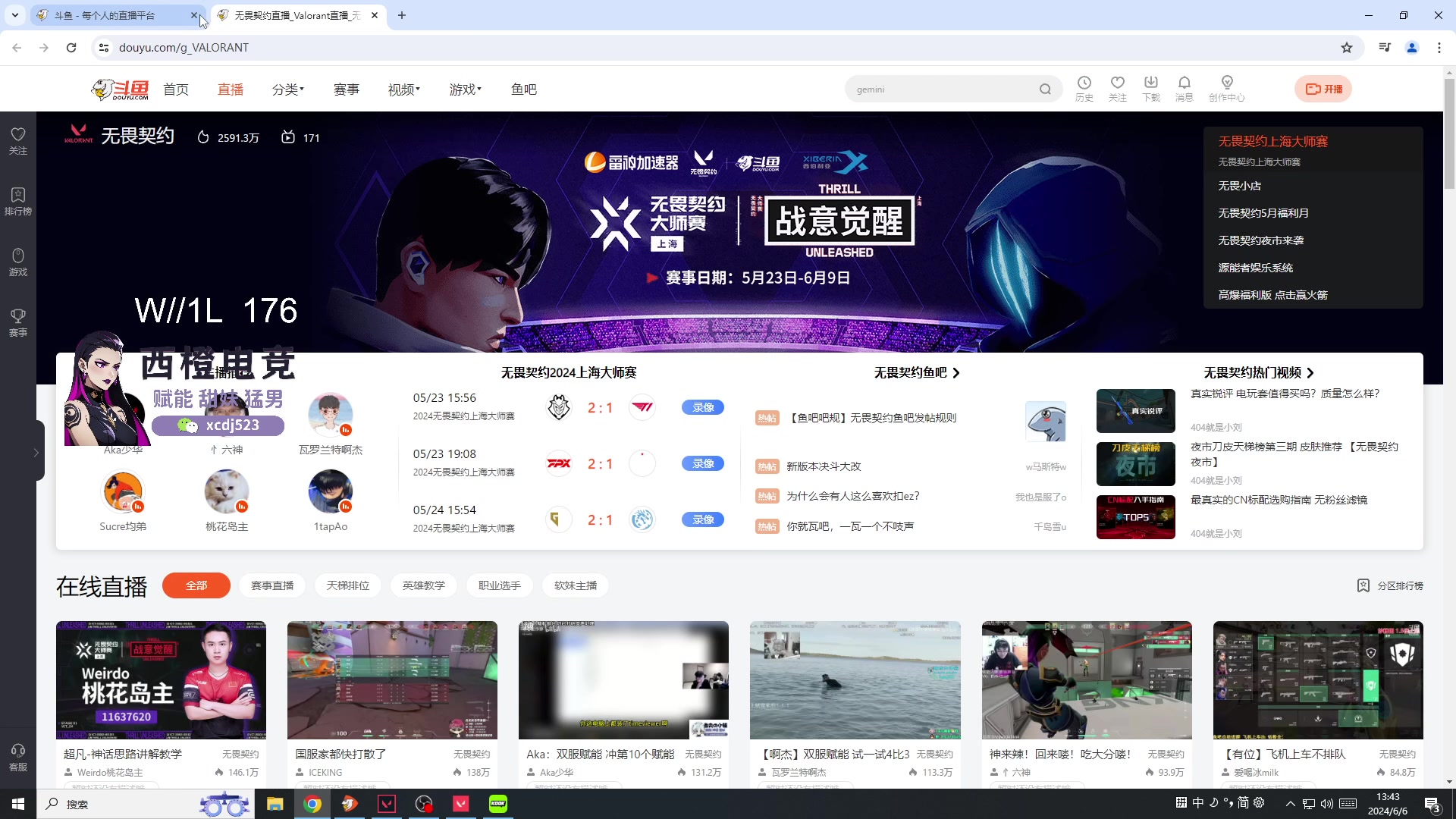Image resolution: width=1456 pixels, height=819 pixels.
Task: Open Chrome three-dot menu
Action: pos(1439,48)
